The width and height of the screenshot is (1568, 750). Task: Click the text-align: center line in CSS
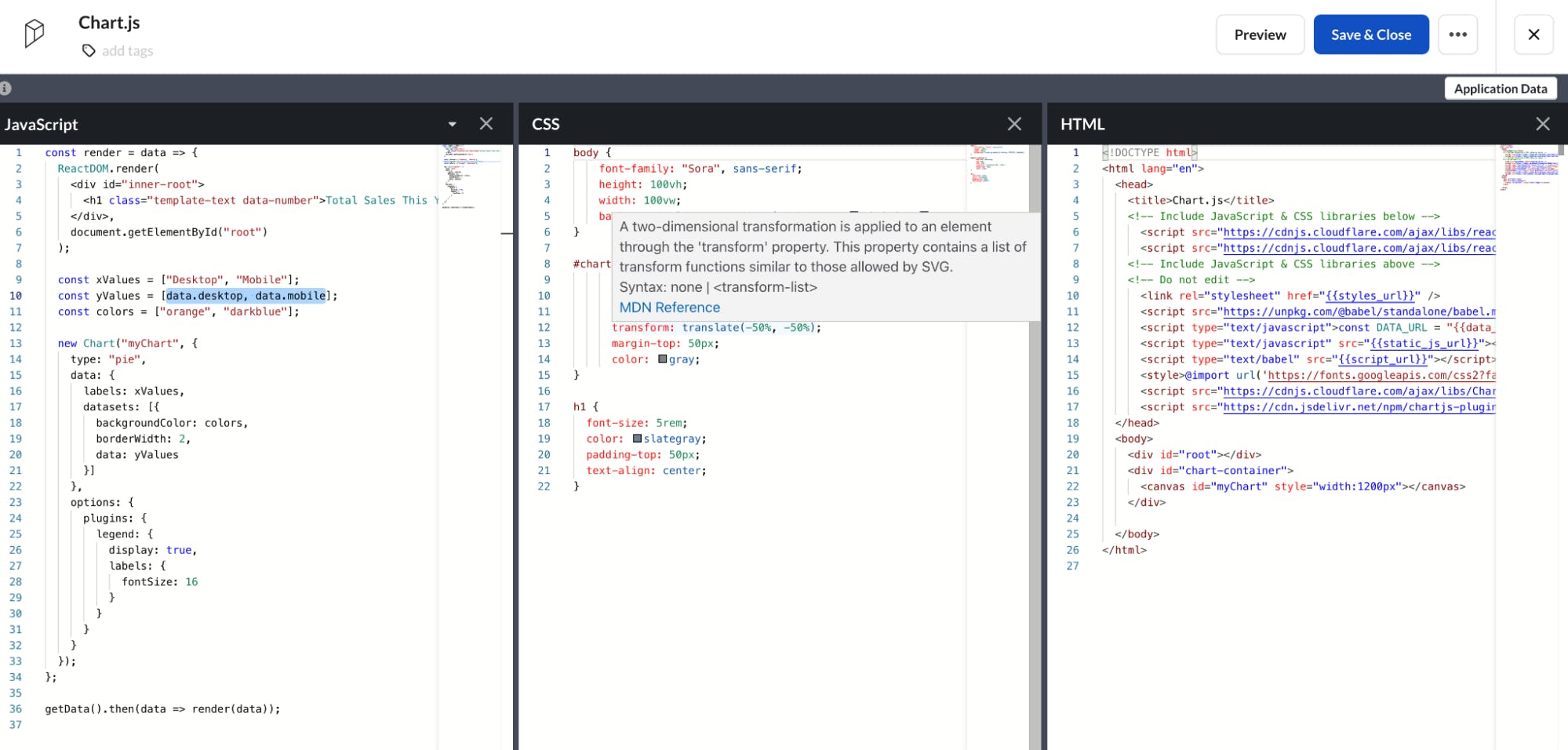[x=646, y=471]
